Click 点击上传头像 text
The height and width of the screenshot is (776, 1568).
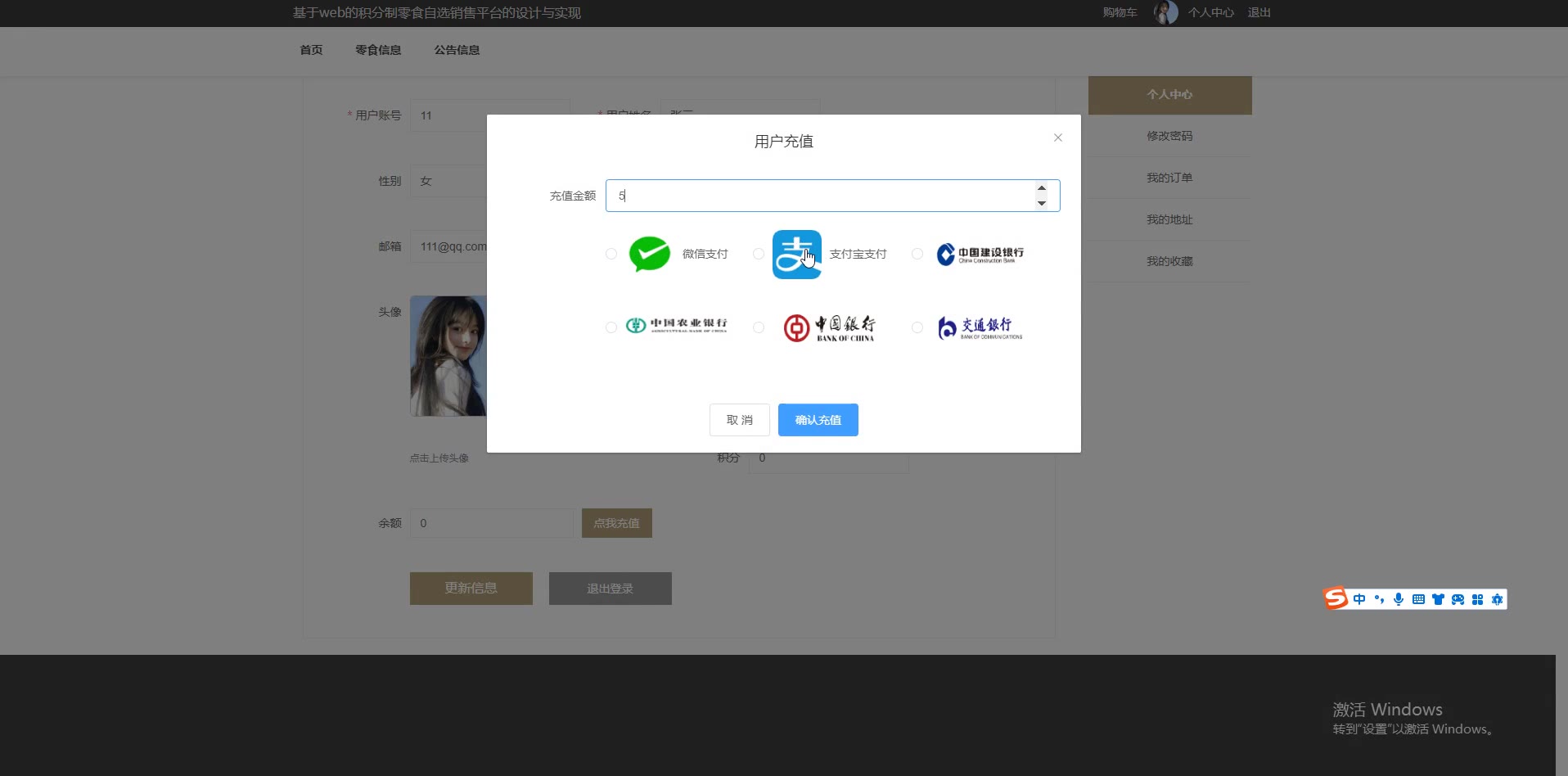coord(439,458)
